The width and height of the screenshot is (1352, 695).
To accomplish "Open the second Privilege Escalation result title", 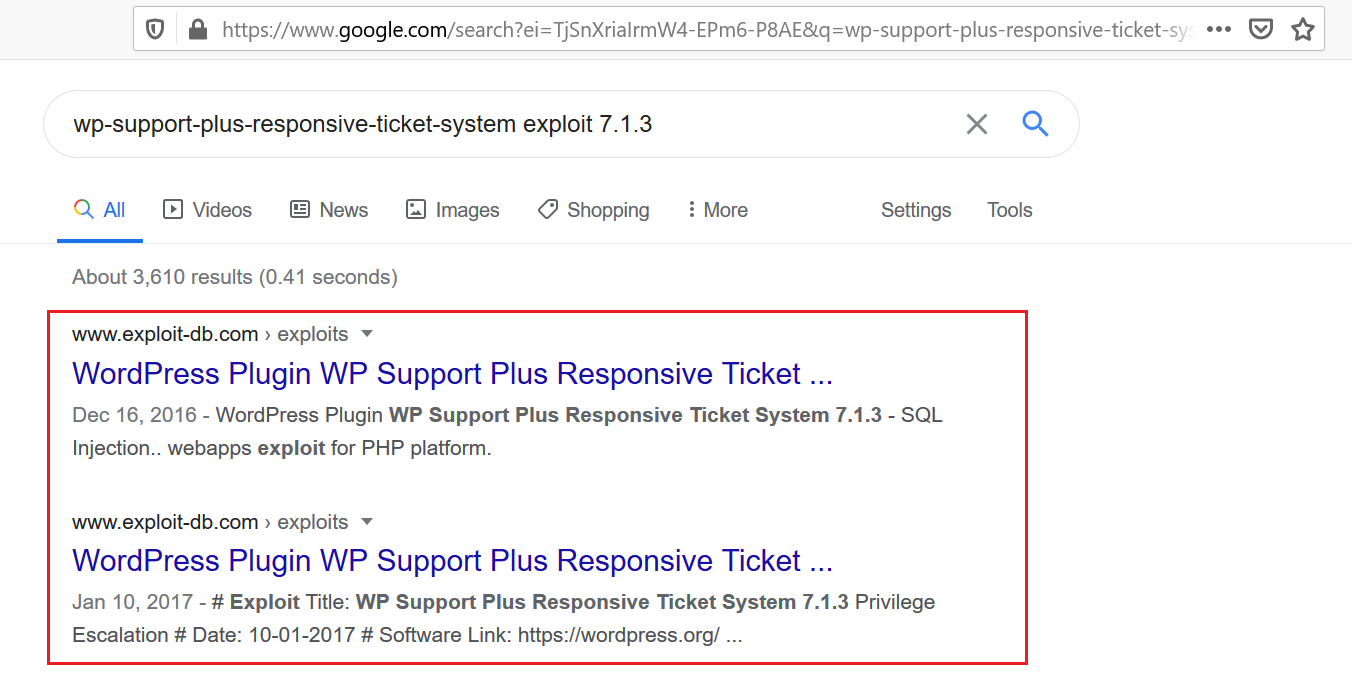I will 452,561.
